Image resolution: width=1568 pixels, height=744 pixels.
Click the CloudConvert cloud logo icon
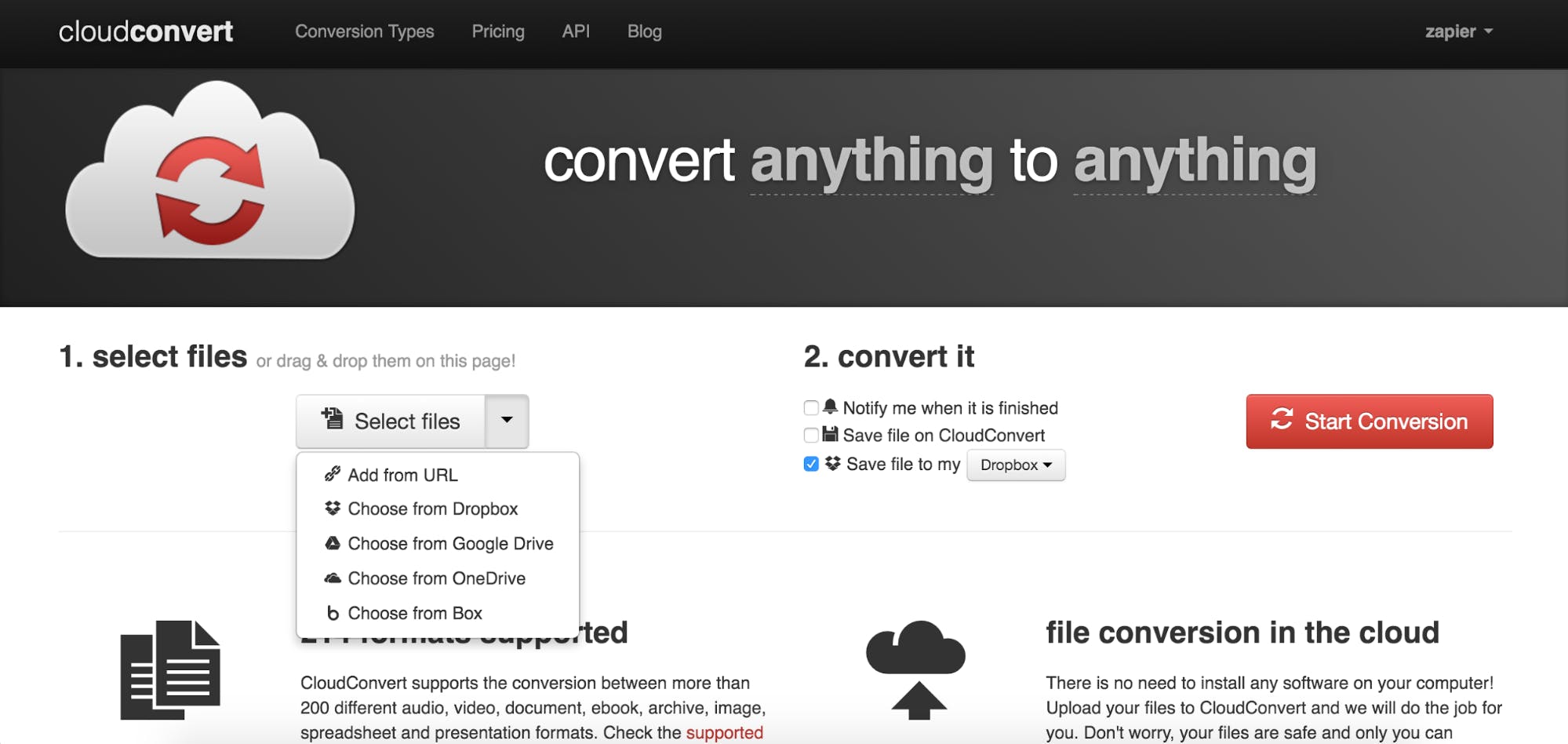209,173
